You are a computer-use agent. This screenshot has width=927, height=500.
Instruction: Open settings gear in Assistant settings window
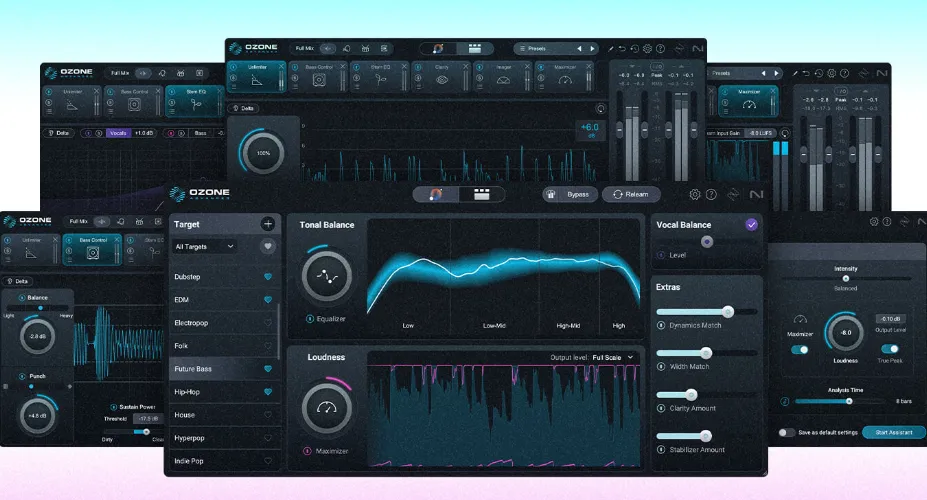point(874,222)
